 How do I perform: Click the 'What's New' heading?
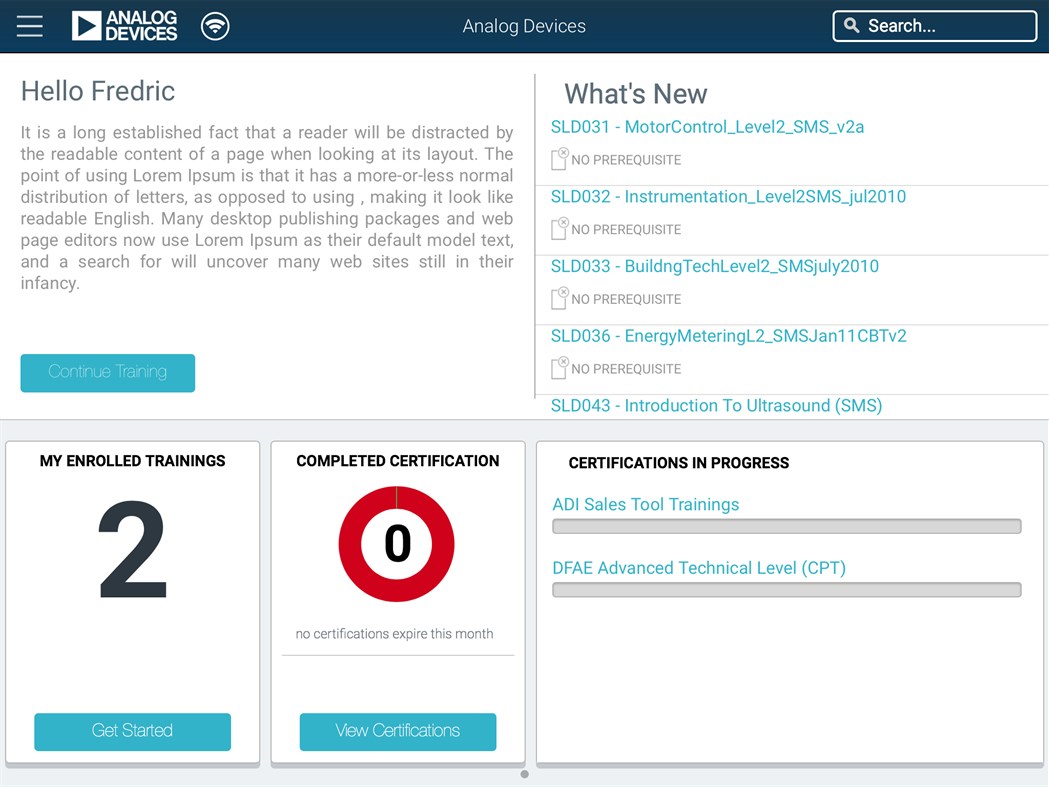click(636, 94)
